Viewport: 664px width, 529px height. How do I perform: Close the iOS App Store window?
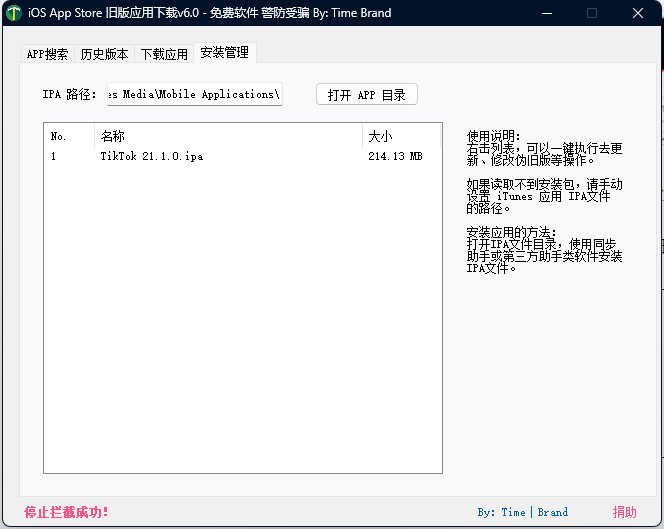pos(638,13)
